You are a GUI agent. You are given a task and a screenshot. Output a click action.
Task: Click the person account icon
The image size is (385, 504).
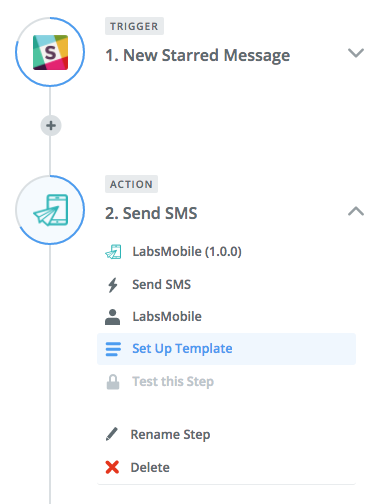112,317
